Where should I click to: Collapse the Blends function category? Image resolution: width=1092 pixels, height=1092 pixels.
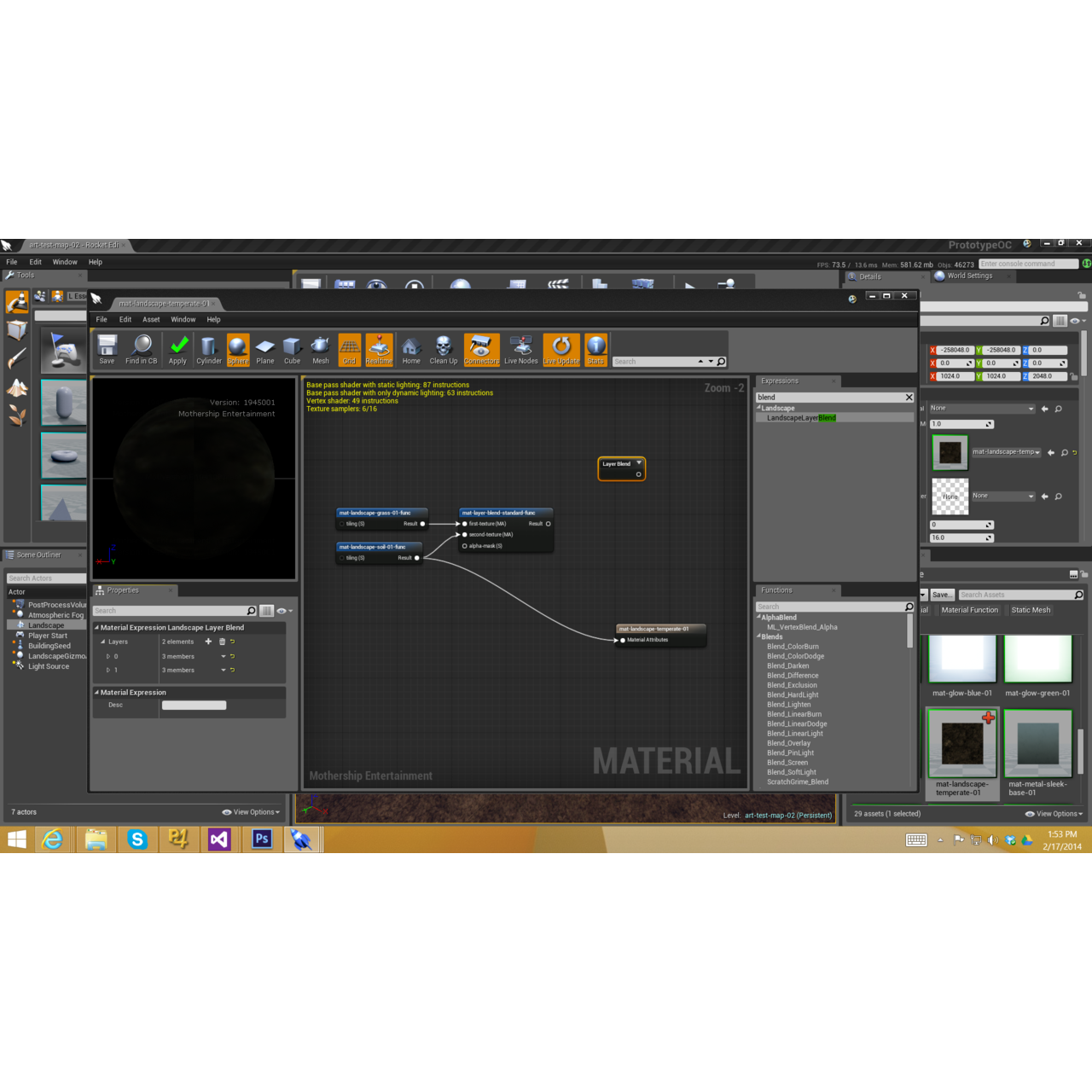pyautogui.click(x=758, y=636)
